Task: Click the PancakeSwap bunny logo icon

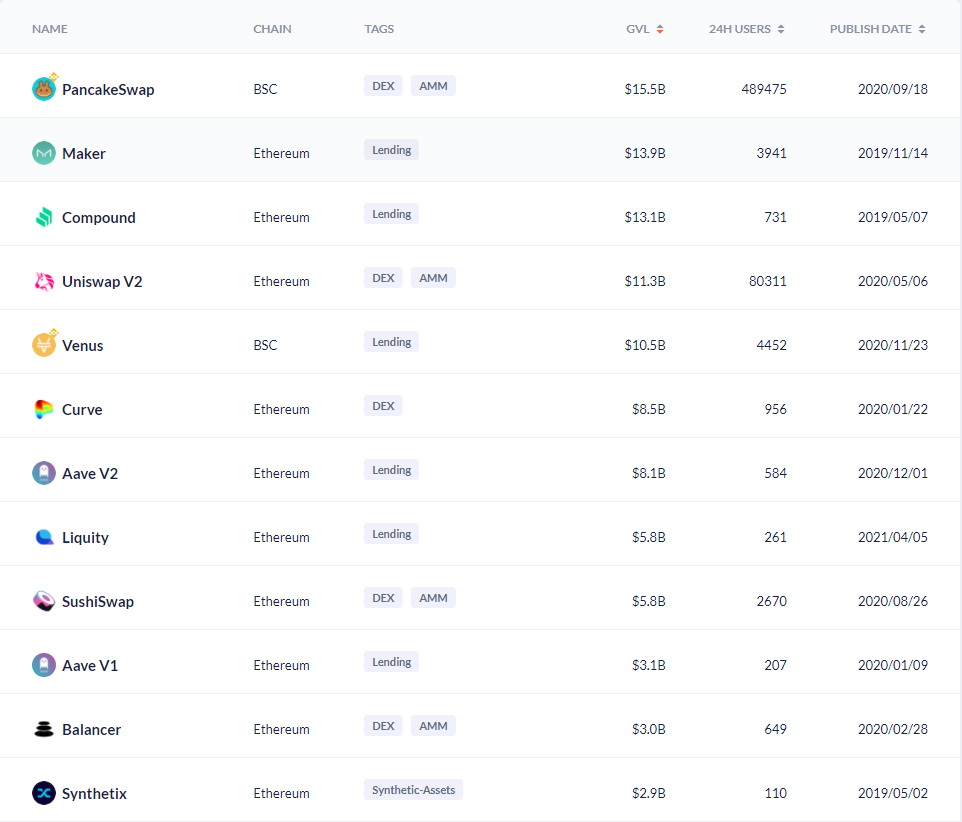Action: click(44, 89)
